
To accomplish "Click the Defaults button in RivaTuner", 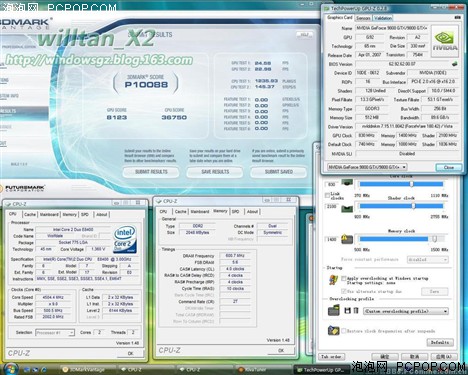I will click(x=439, y=342).
